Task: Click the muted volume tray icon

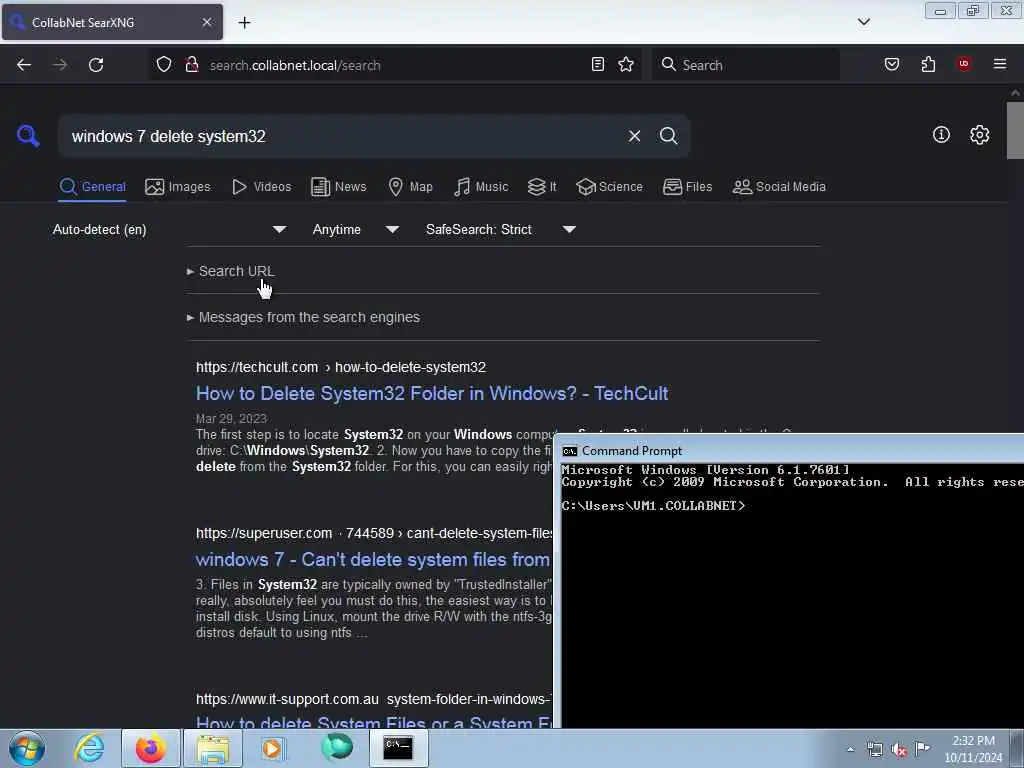Action: [899, 749]
